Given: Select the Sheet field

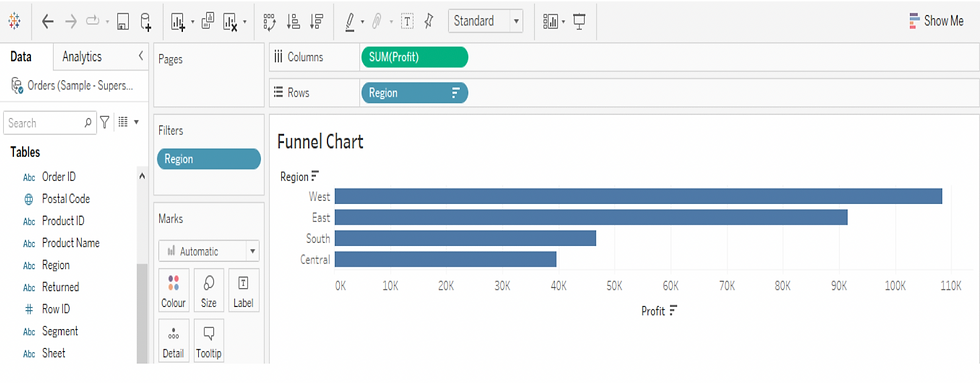Looking at the screenshot, I should pyautogui.click(x=54, y=353).
